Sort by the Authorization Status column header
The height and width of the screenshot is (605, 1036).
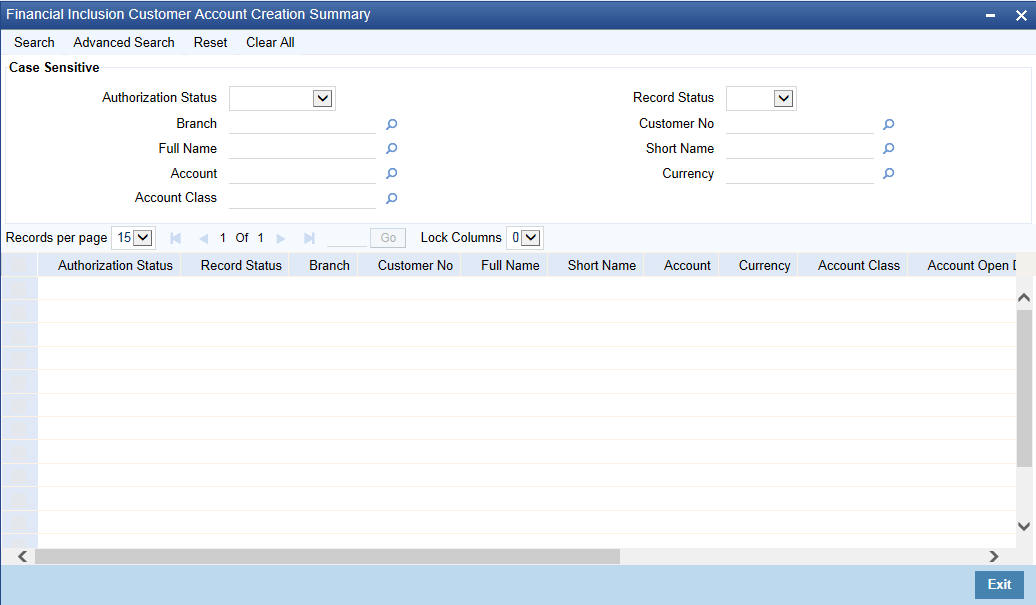click(115, 266)
